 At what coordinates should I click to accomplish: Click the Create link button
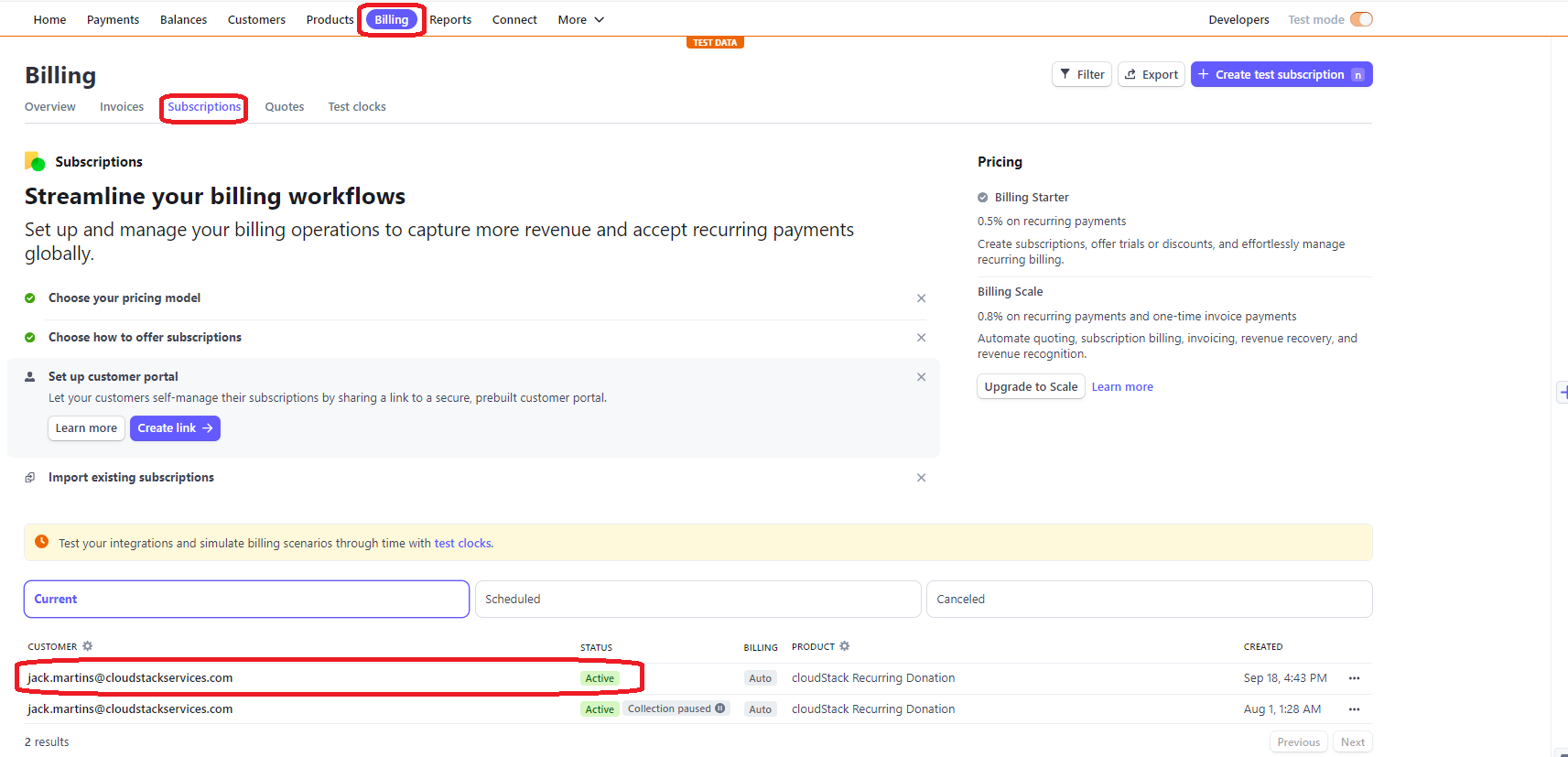click(x=175, y=428)
